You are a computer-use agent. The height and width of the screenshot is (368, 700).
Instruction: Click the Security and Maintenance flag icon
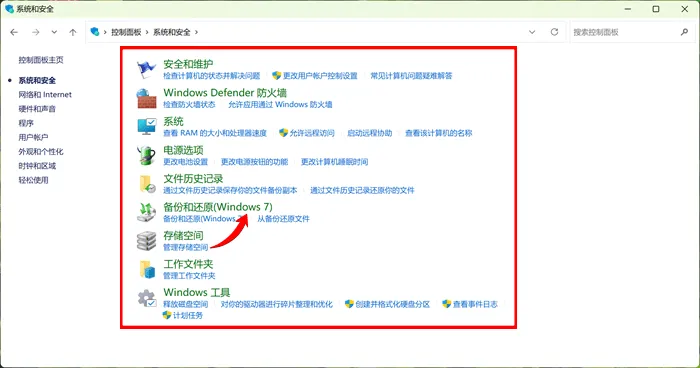(x=146, y=69)
